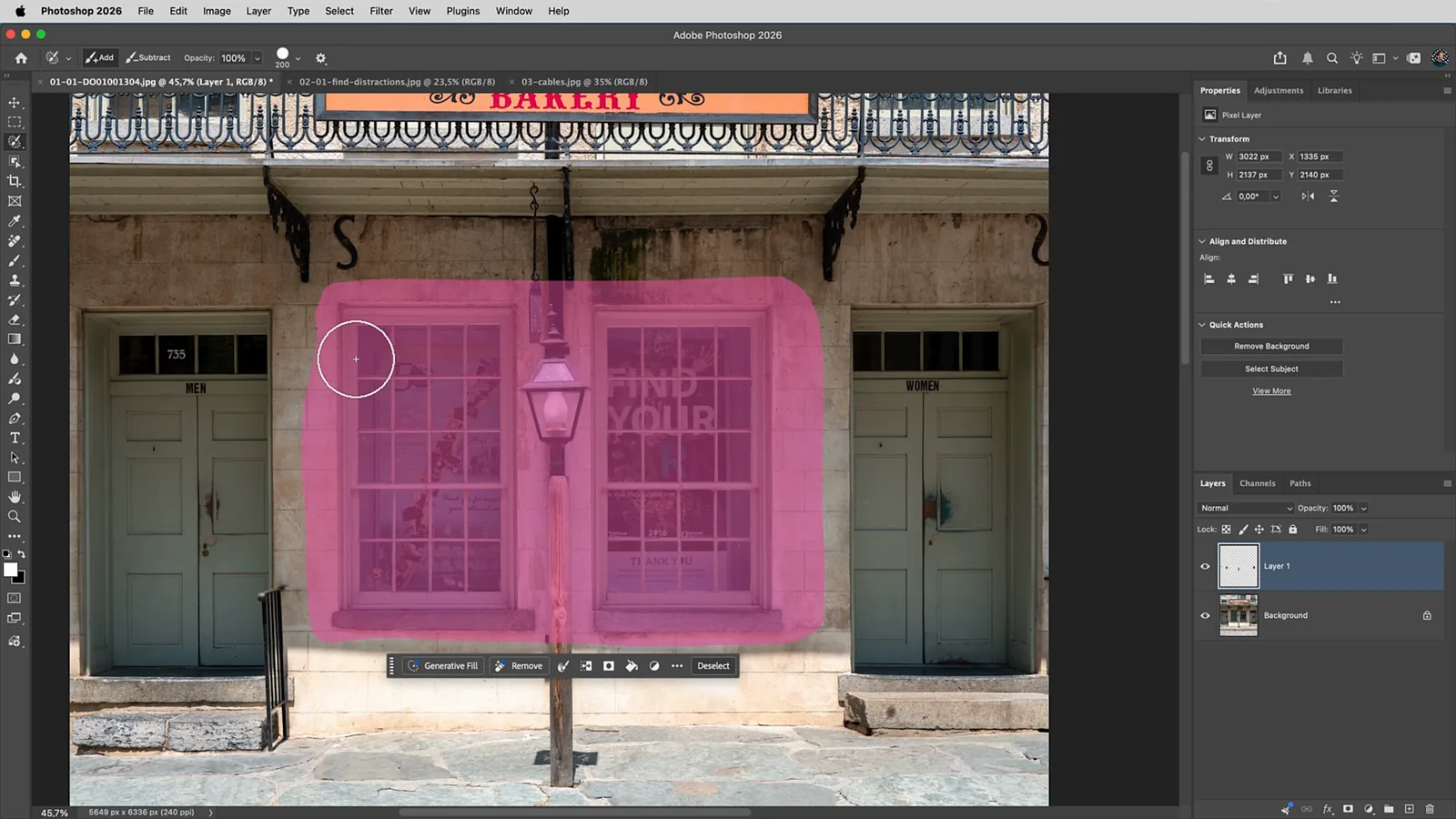Select the Eraser tool
Image resolution: width=1456 pixels, height=819 pixels.
tap(15, 319)
